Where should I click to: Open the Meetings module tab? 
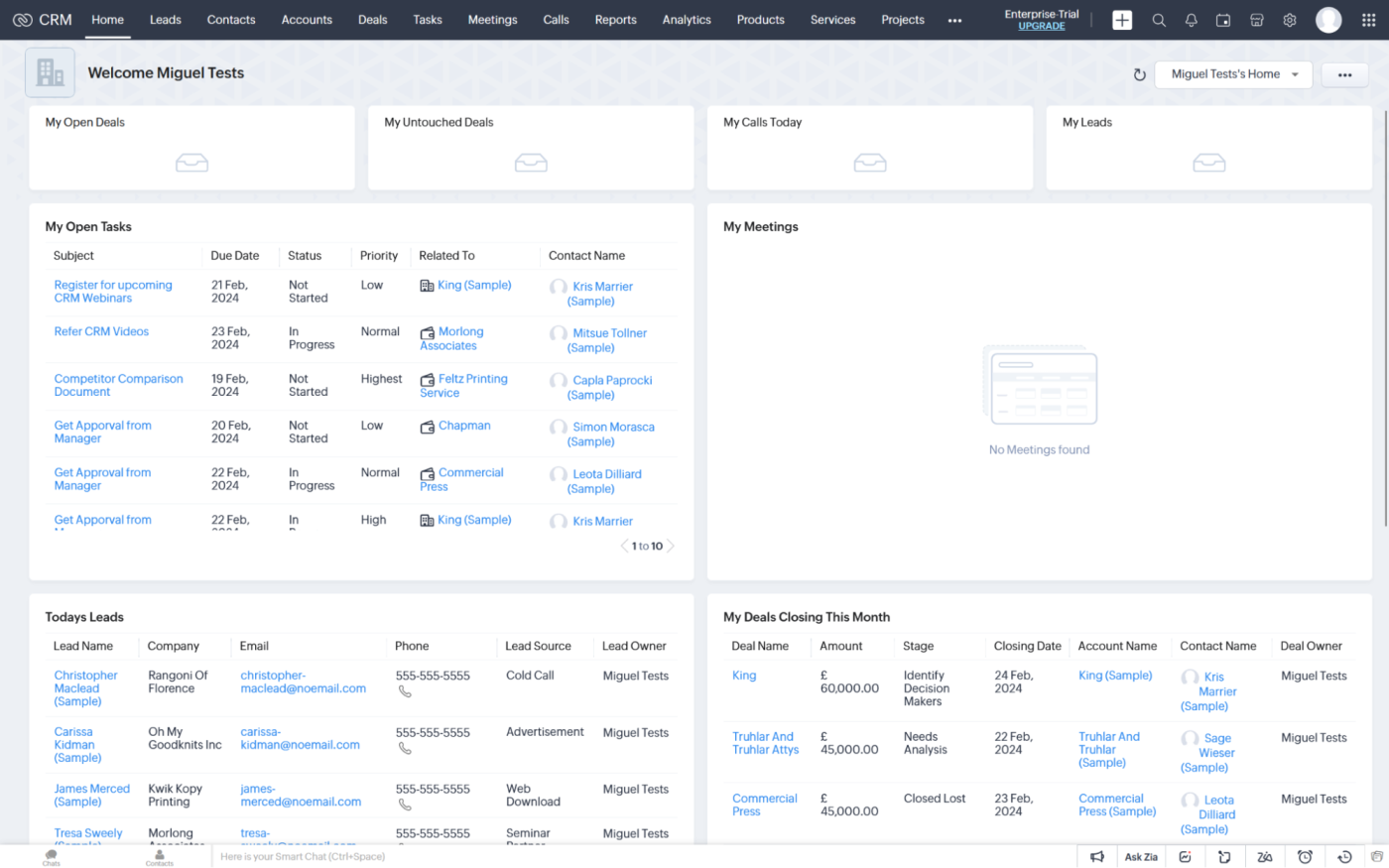[x=493, y=20]
